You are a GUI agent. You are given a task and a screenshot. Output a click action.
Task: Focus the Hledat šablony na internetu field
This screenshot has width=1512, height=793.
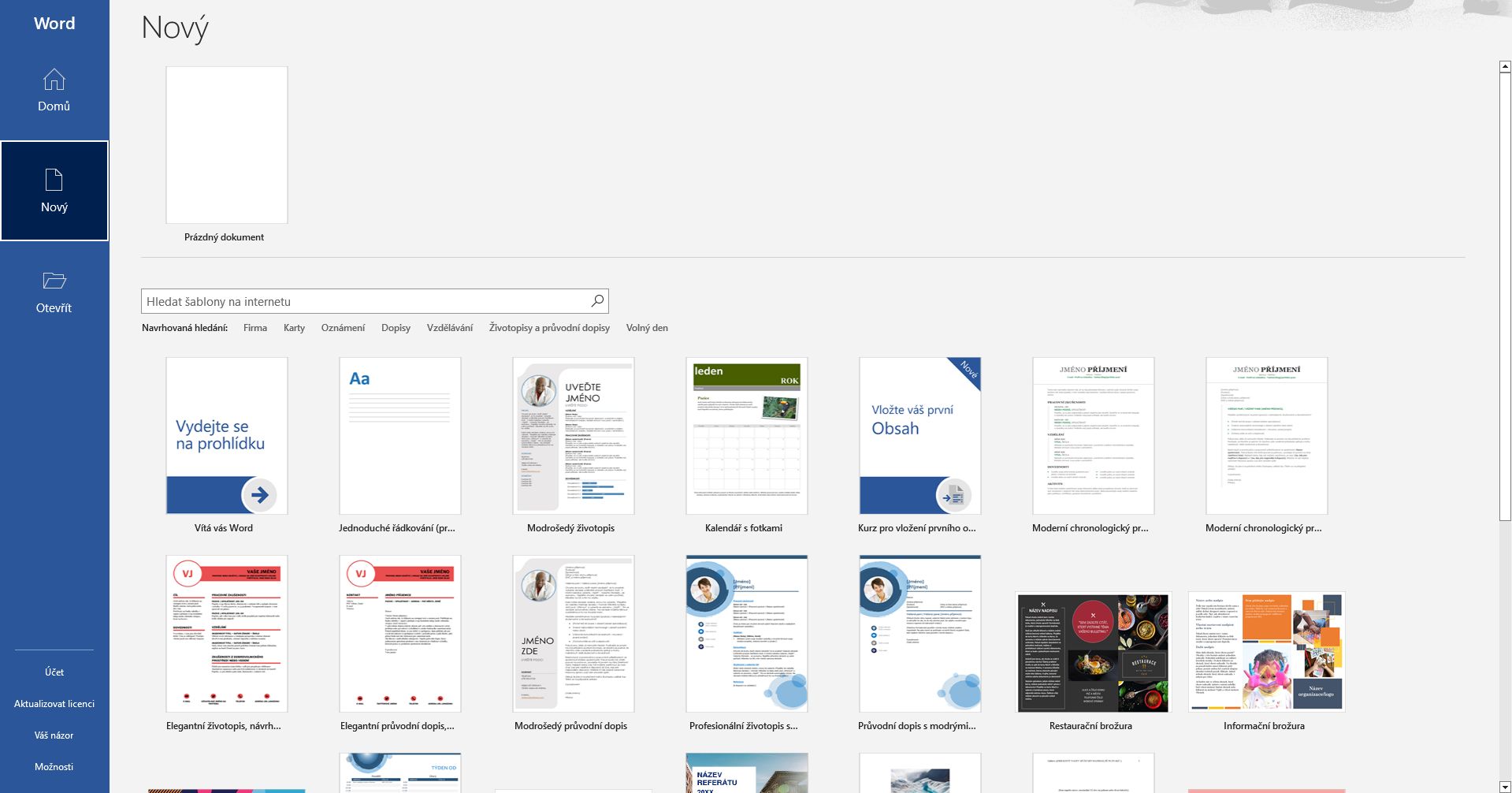coord(374,301)
